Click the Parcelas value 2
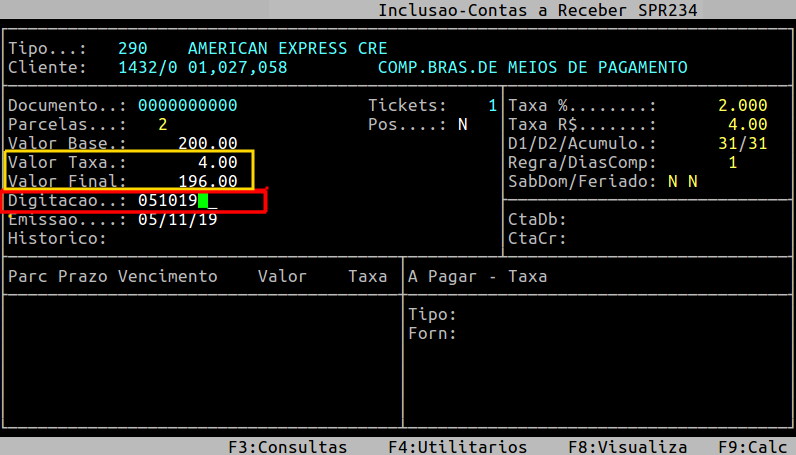Image resolution: width=796 pixels, height=455 pixels. [x=163, y=125]
